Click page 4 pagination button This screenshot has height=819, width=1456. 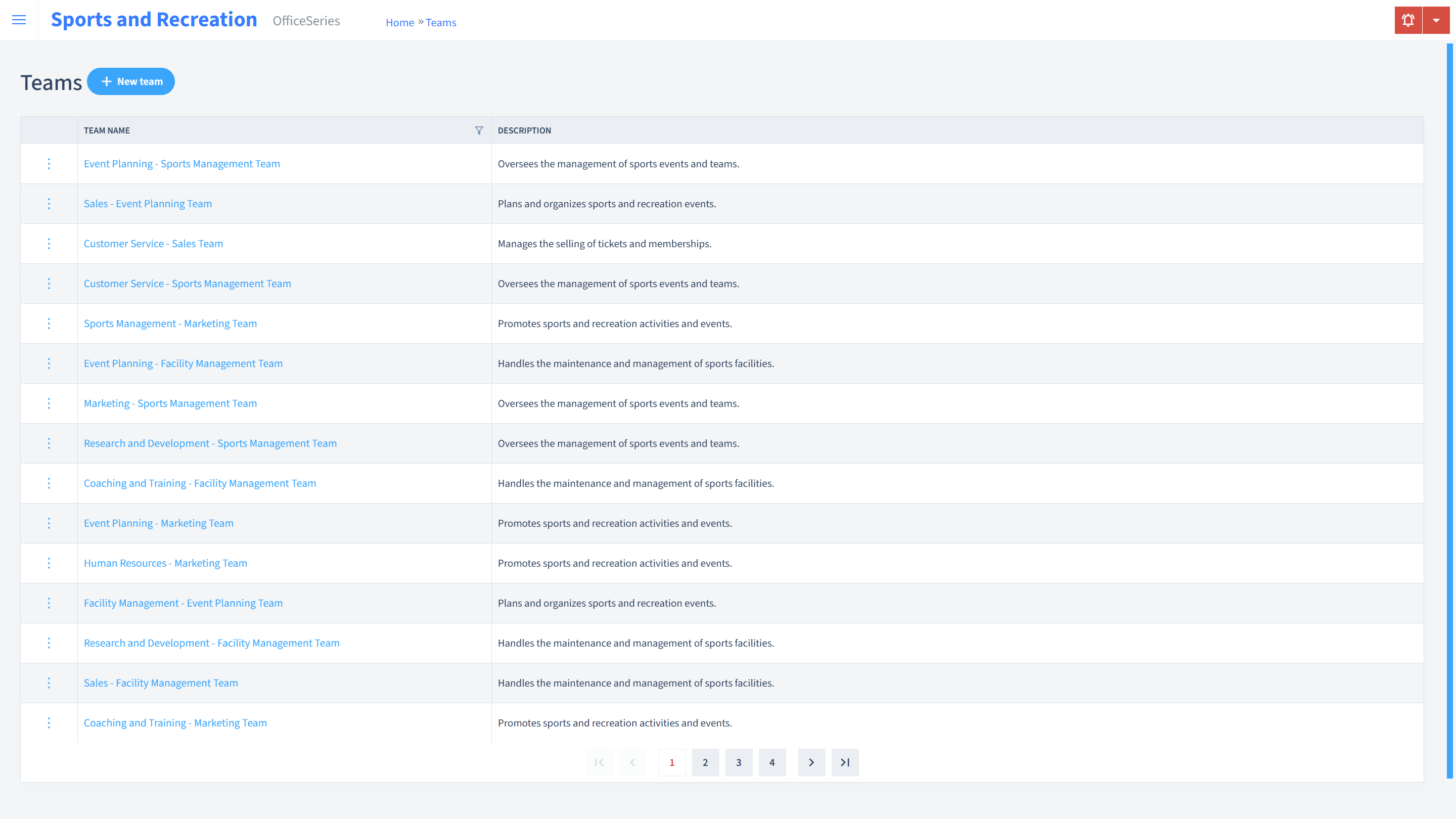772,762
